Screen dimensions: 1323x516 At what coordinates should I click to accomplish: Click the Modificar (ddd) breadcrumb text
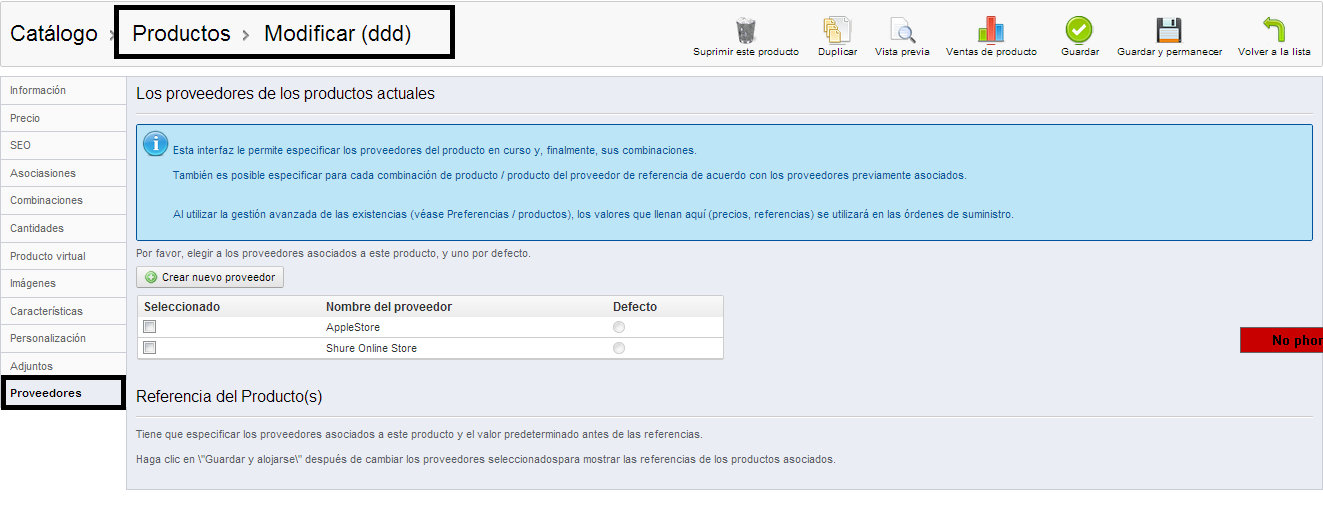click(337, 33)
